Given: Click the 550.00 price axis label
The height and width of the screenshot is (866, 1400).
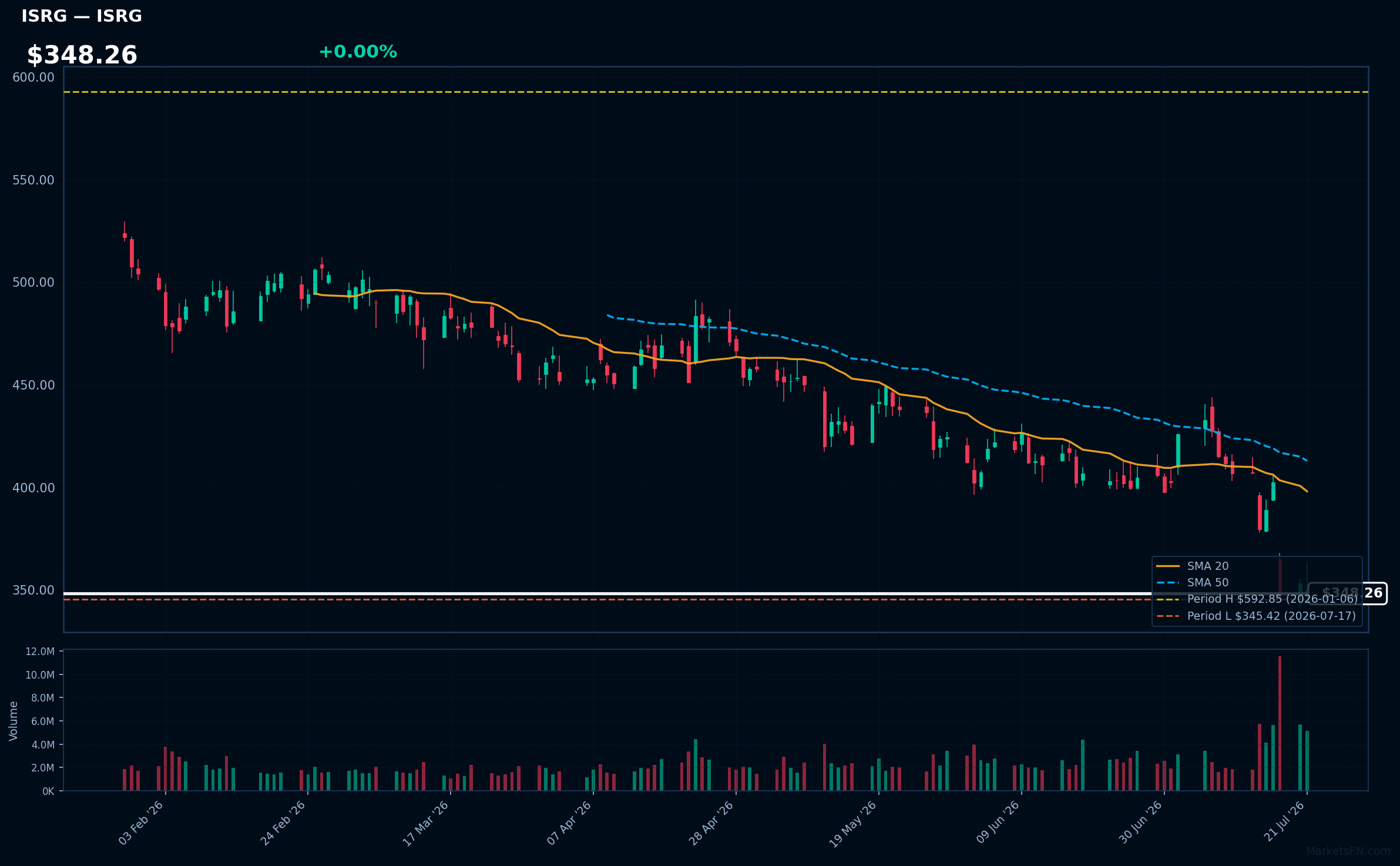Looking at the screenshot, I should 33,180.
